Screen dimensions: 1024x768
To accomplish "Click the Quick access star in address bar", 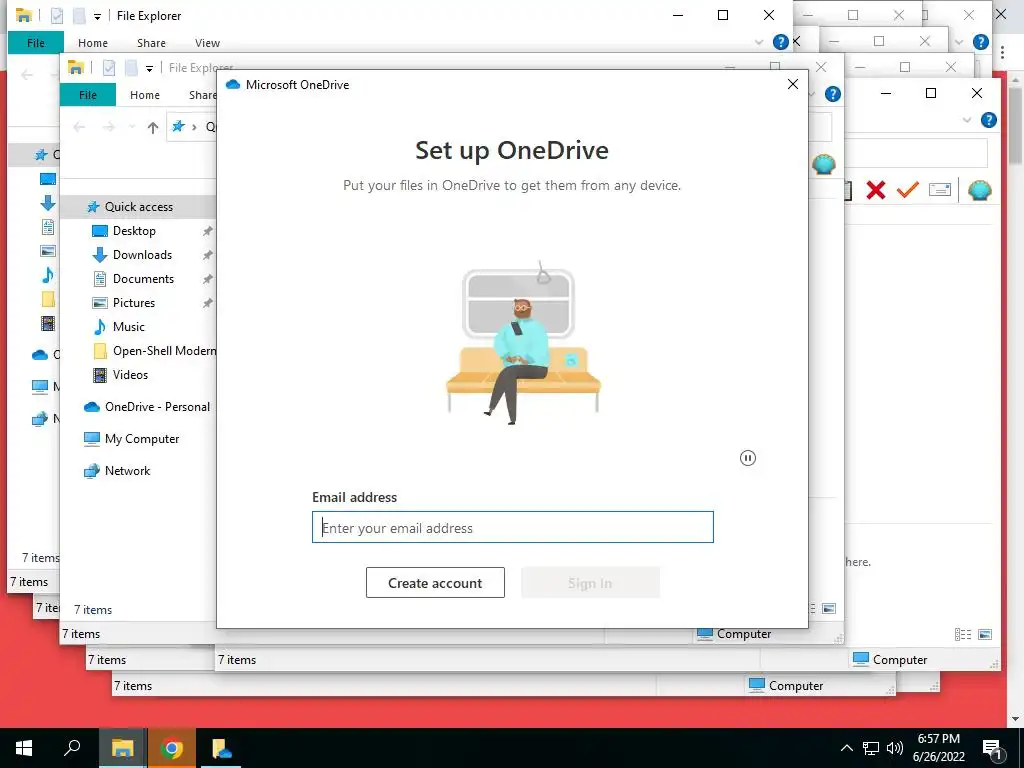I will 178,126.
